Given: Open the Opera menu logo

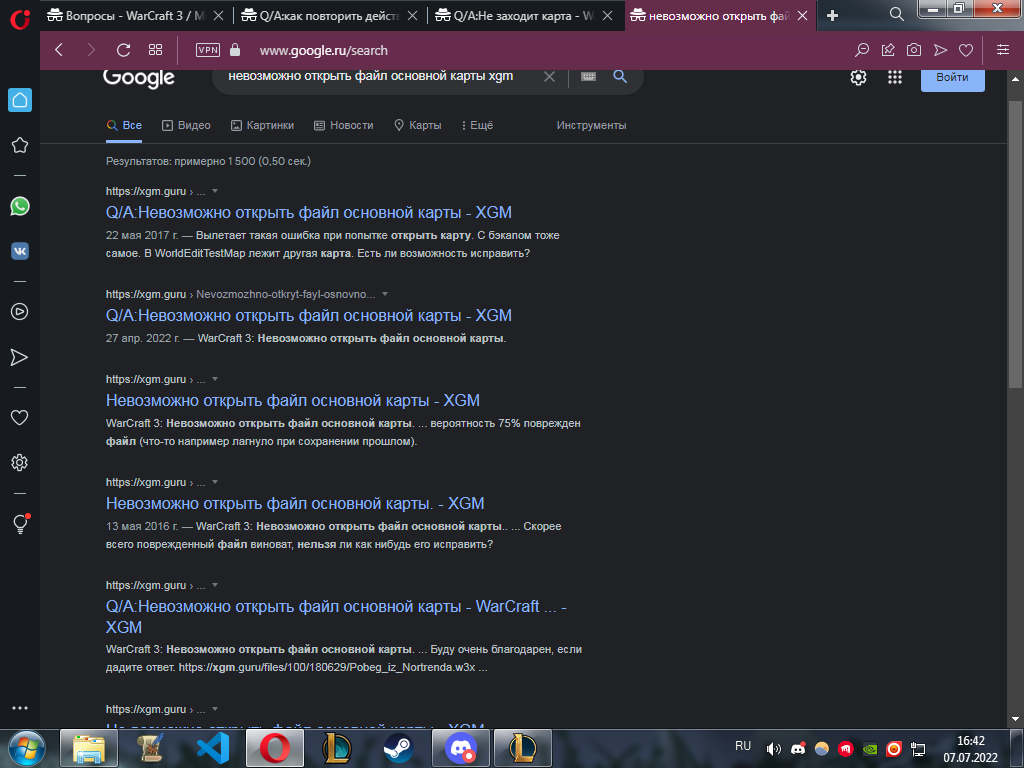Looking at the screenshot, I should pos(20,18).
